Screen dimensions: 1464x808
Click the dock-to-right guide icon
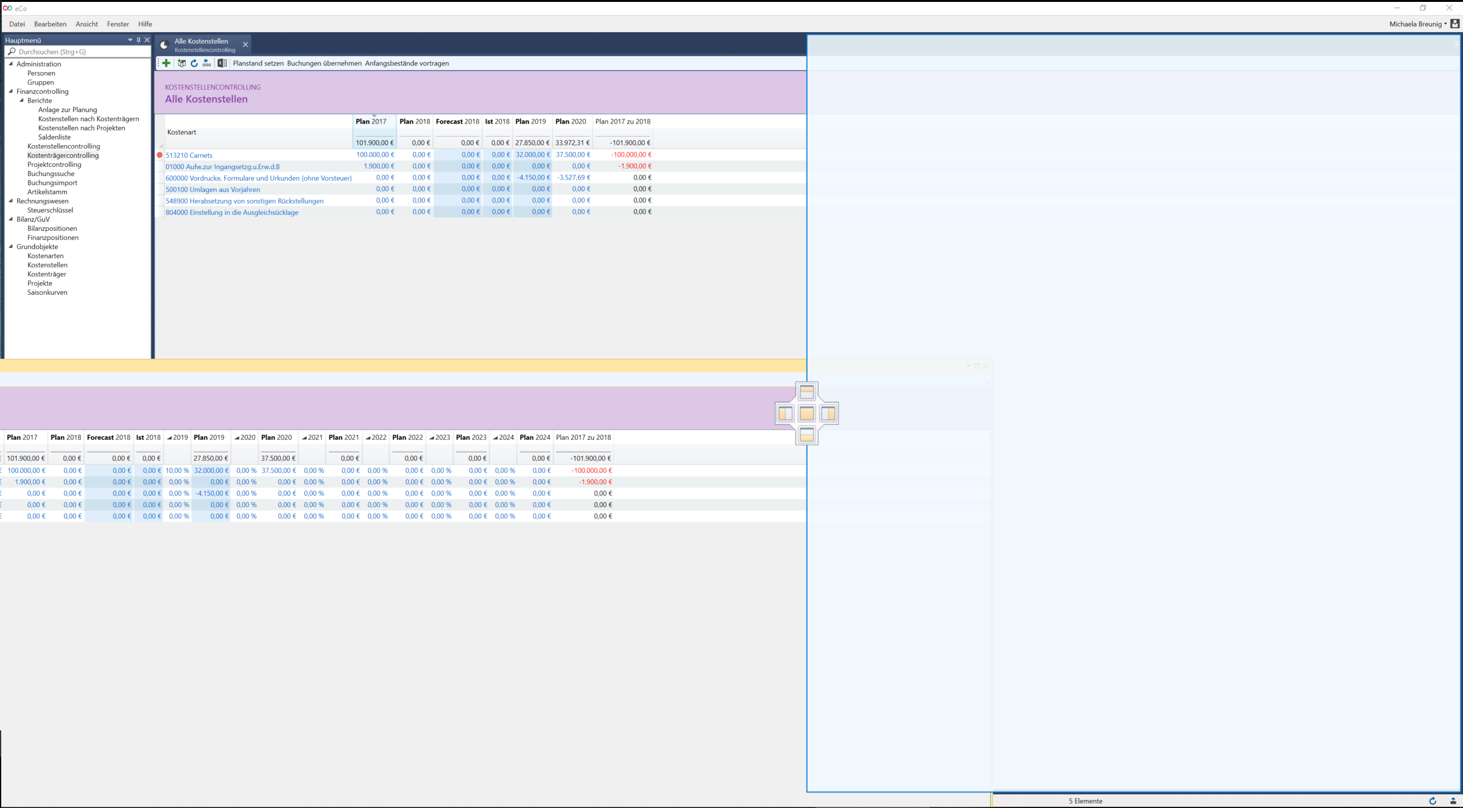[828, 413]
